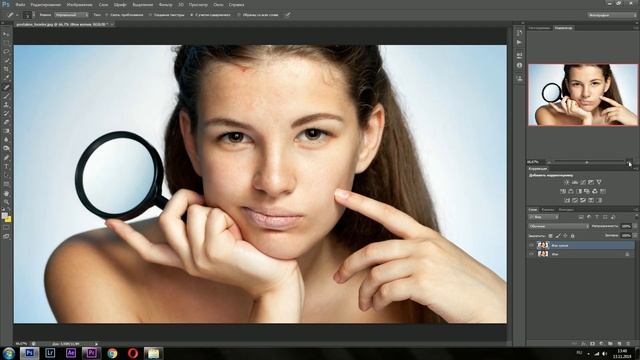The image size is (640, 360).
Task: Hide the "Фон копия" layer
Action: pyautogui.click(x=531, y=245)
